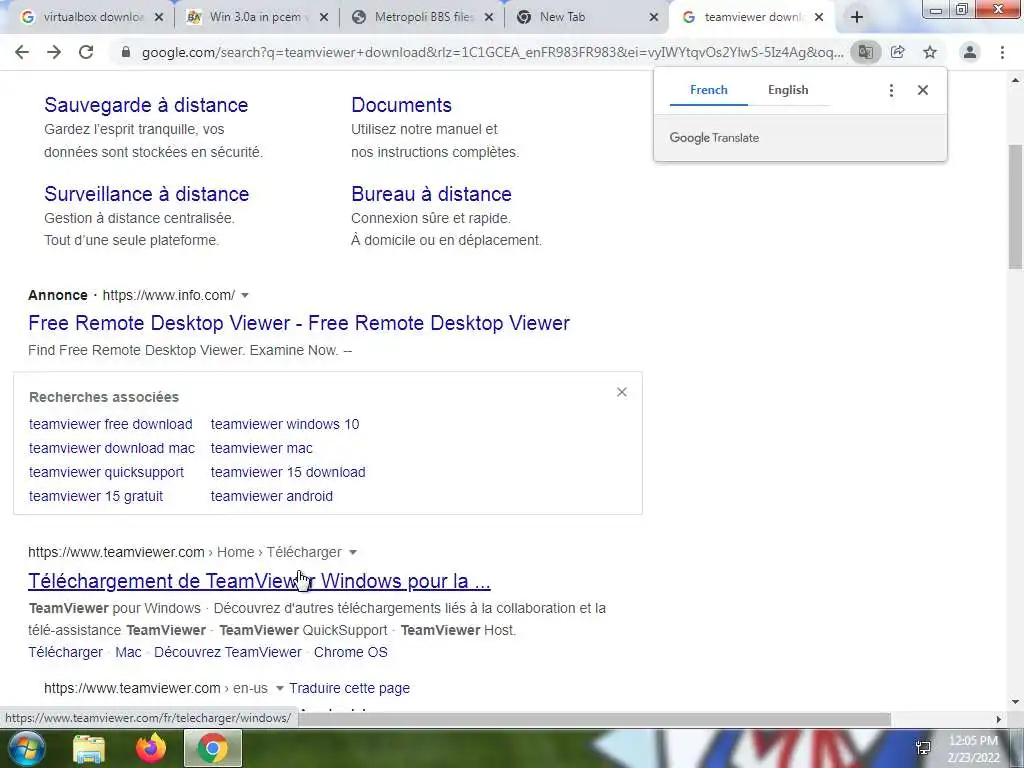Click Chrome taskbar icon

(x=213, y=748)
